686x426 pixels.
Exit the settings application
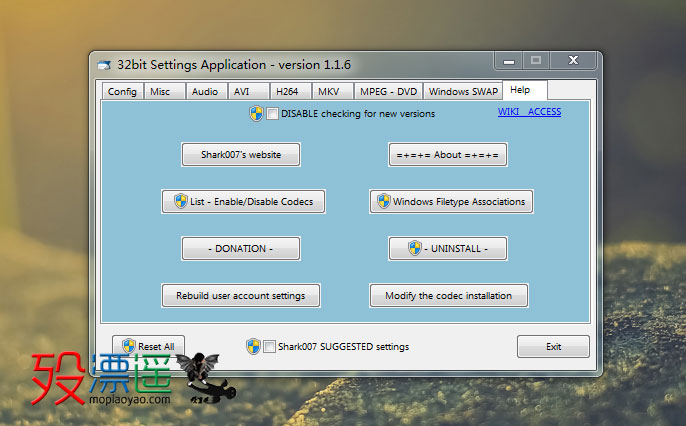pyautogui.click(x=553, y=346)
